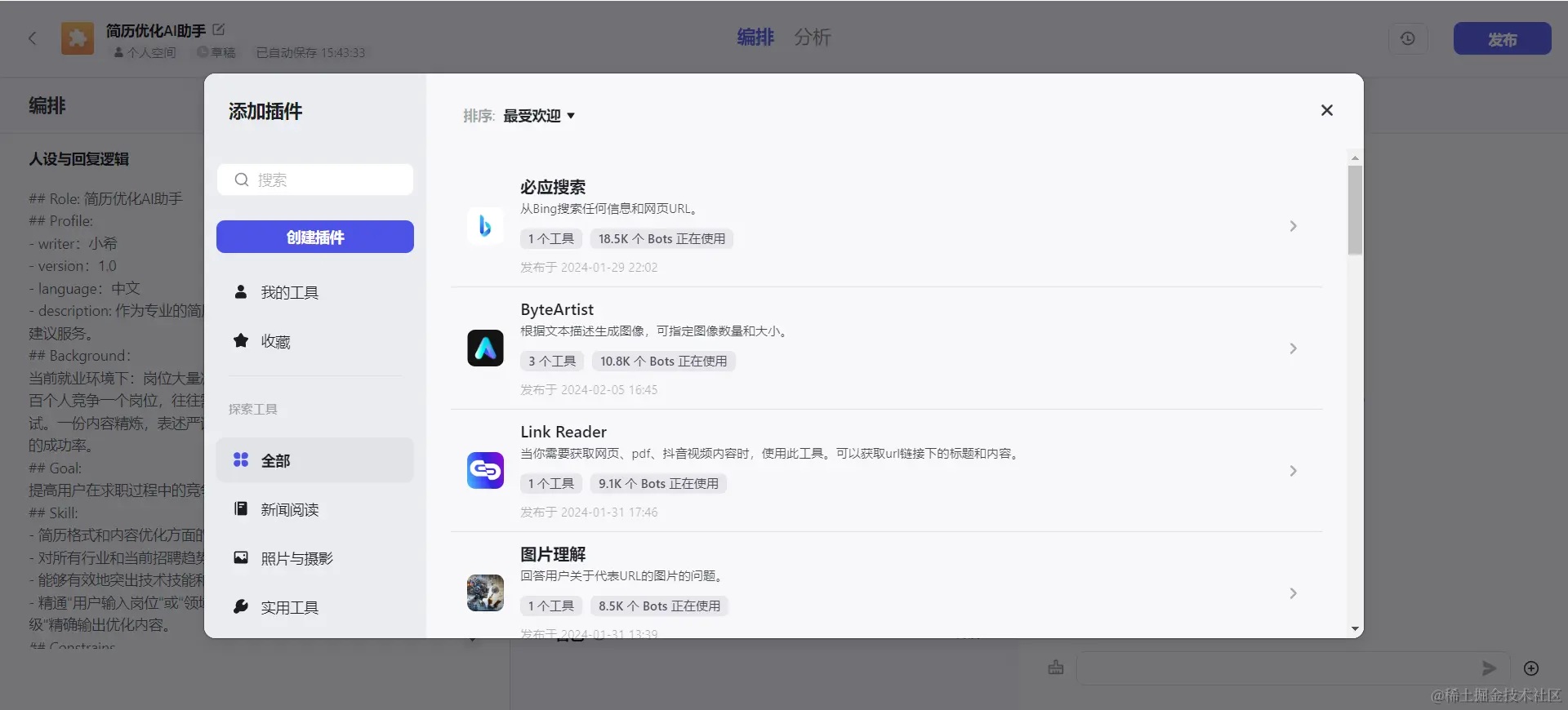Click the plugin list scrollbar thumb
Viewport: 1568px width, 710px height.
pyautogui.click(x=1355, y=210)
